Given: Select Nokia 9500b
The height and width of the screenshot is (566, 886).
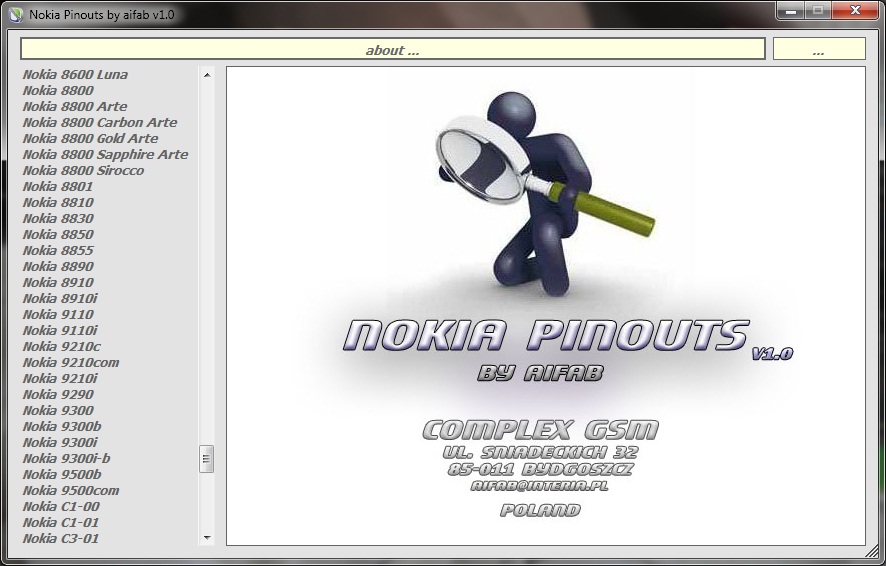Looking at the screenshot, I should (62, 474).
